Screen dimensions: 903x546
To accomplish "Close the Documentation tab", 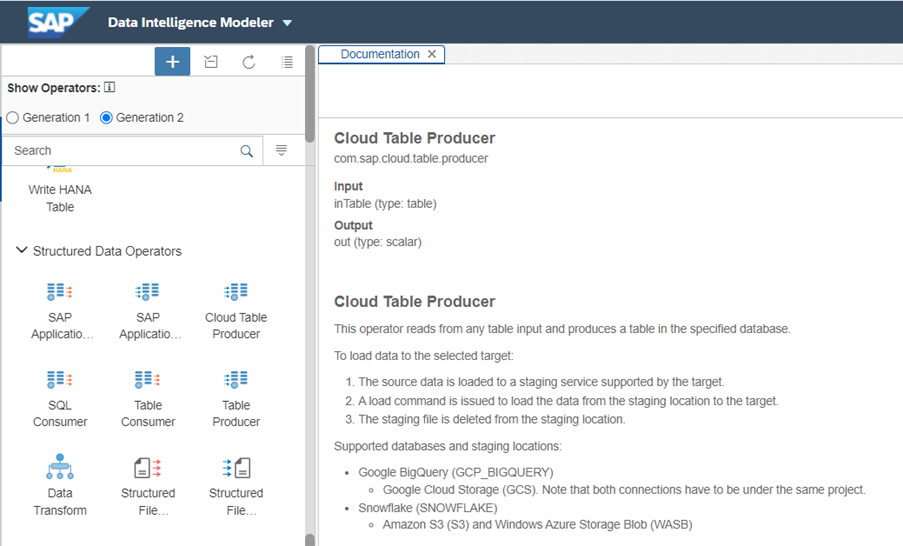I will point(432,55).
